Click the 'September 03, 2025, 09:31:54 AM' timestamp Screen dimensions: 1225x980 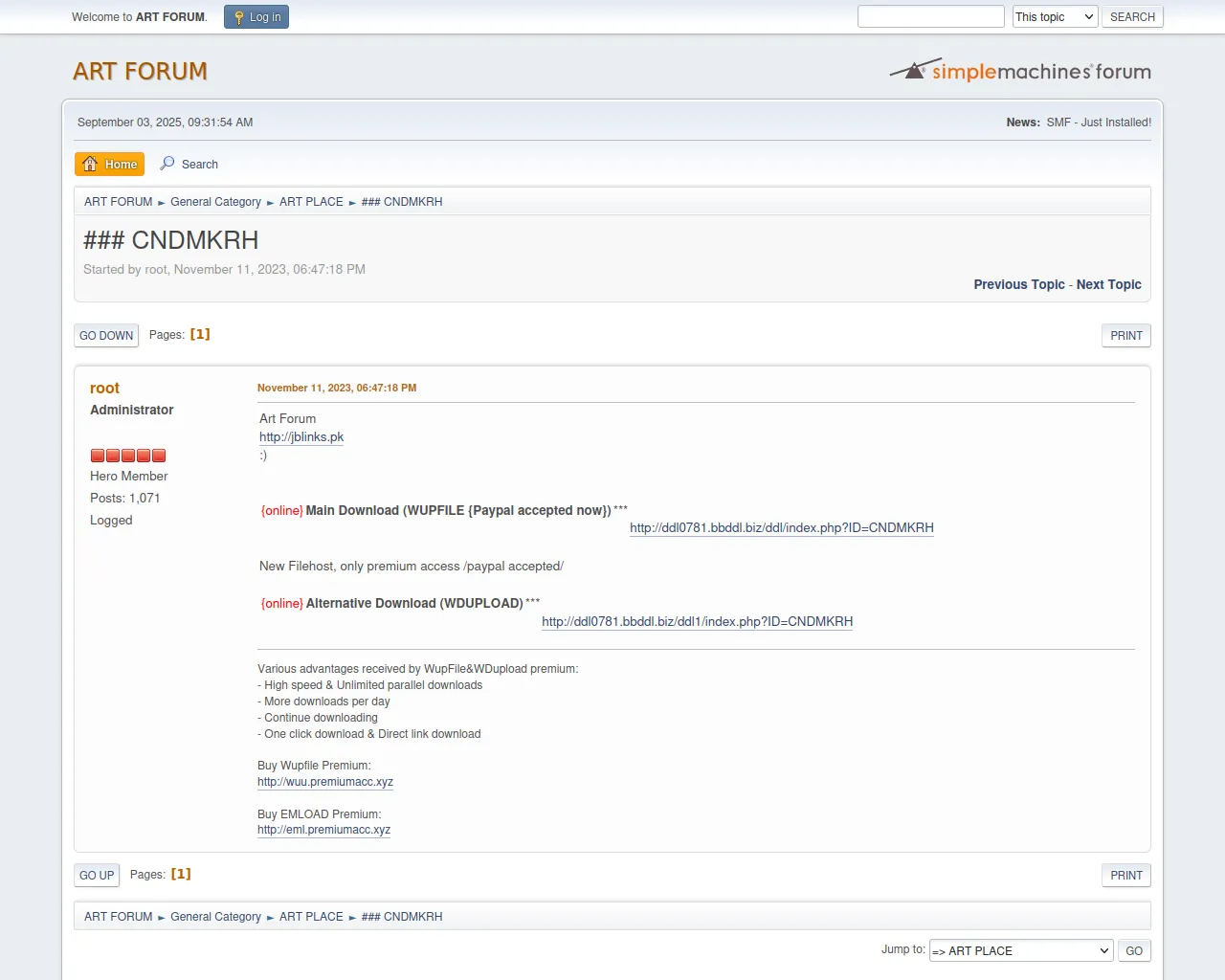[166, 122]
